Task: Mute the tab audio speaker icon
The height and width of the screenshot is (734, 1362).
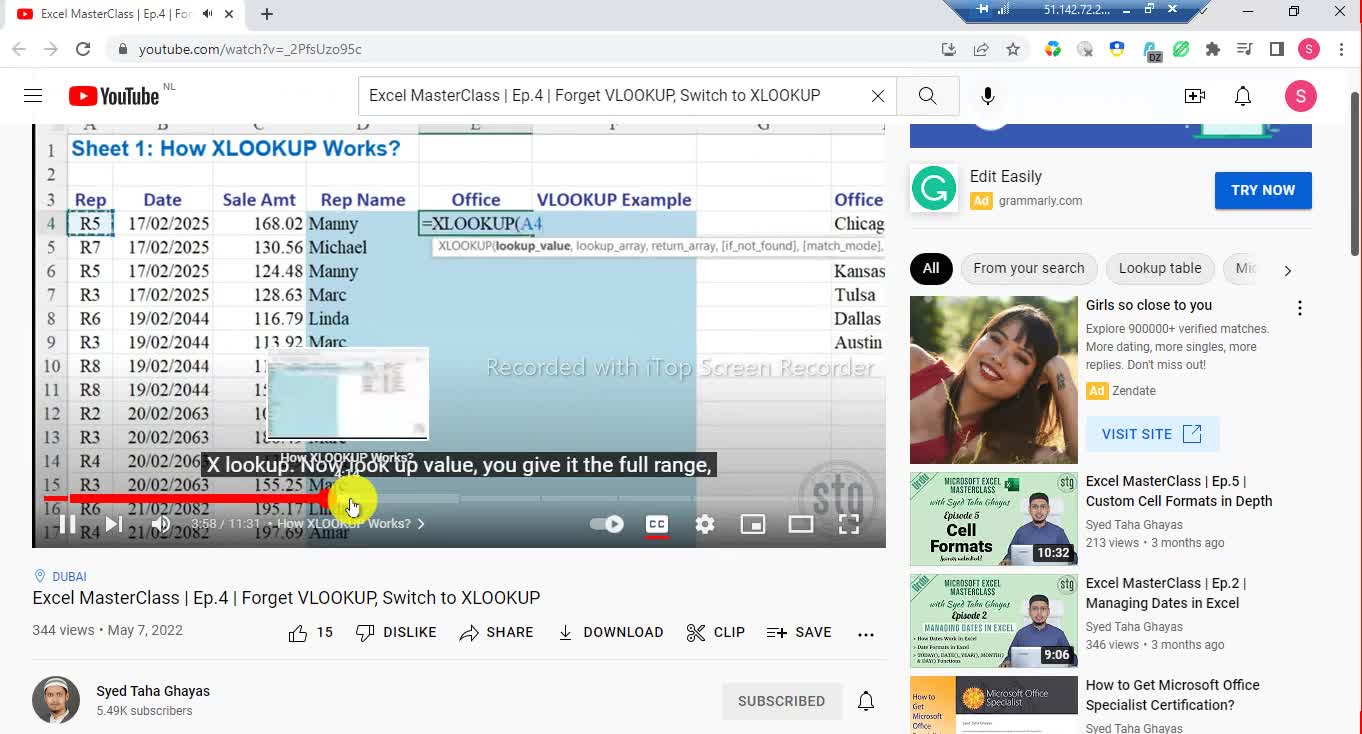Action: (x=208, y=14)
